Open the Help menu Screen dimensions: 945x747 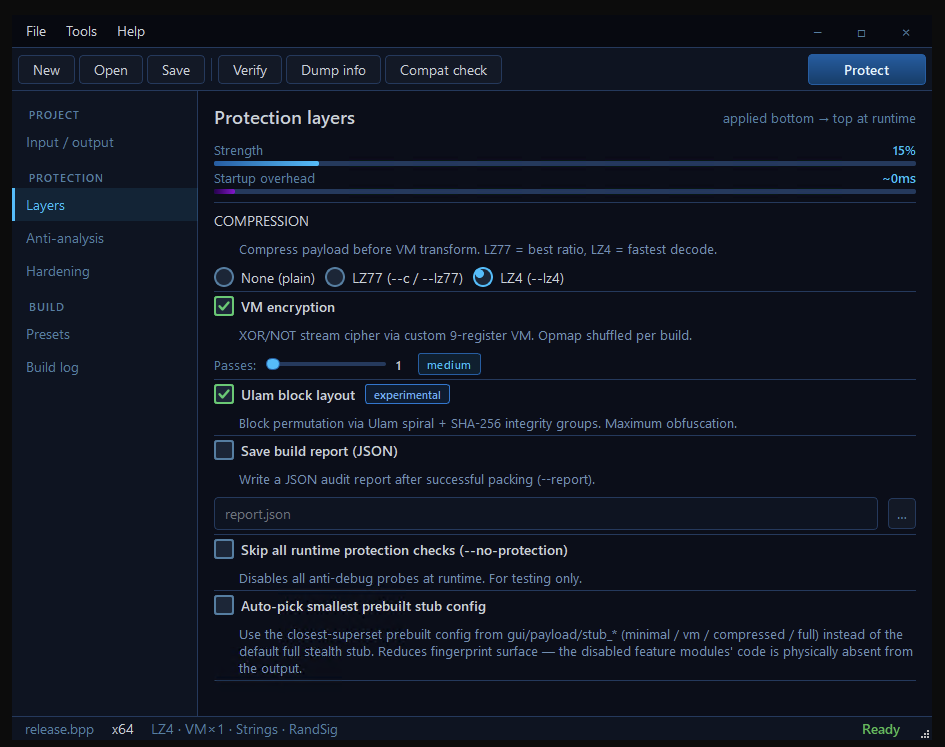click(131, 31)
